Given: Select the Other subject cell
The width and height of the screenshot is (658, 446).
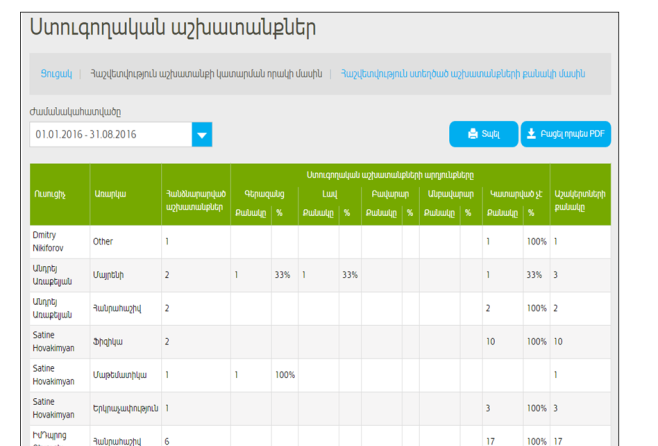Looking at the screenshot, I should 125,242.
